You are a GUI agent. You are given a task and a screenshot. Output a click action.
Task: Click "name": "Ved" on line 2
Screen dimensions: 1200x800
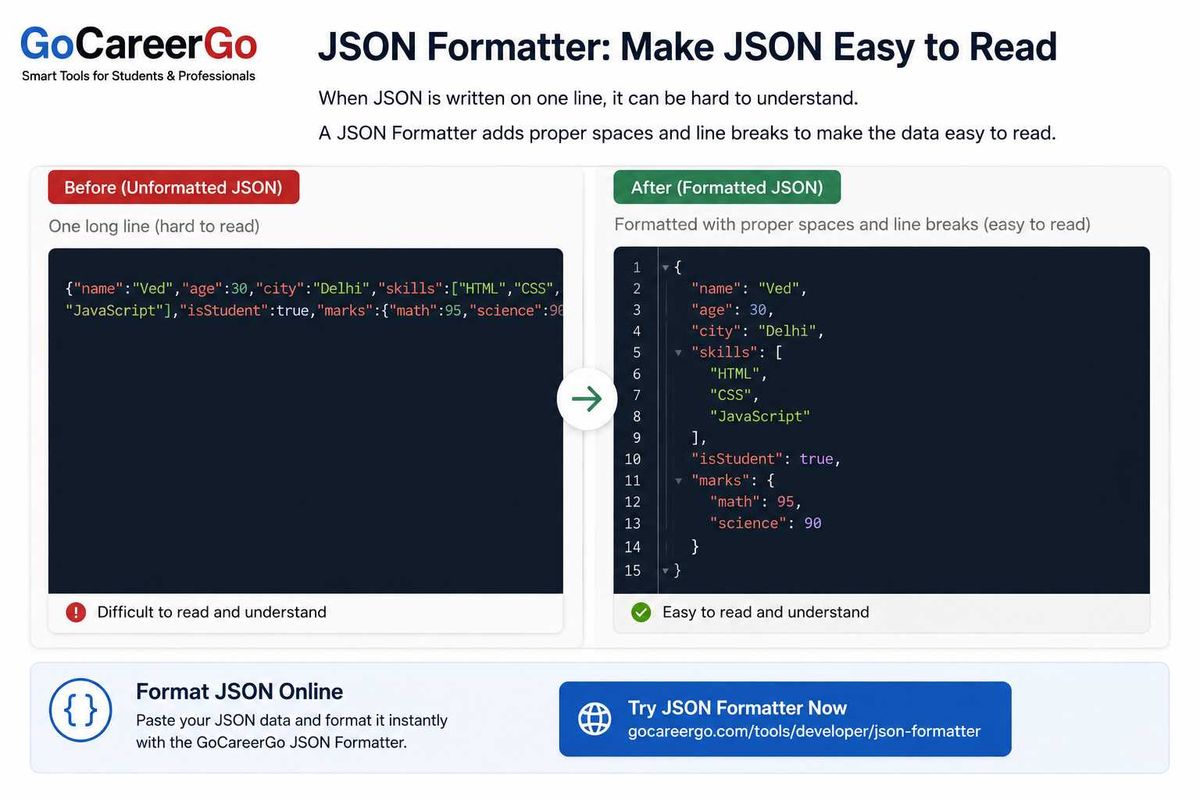pyautogui.click(x=749, y=288)
